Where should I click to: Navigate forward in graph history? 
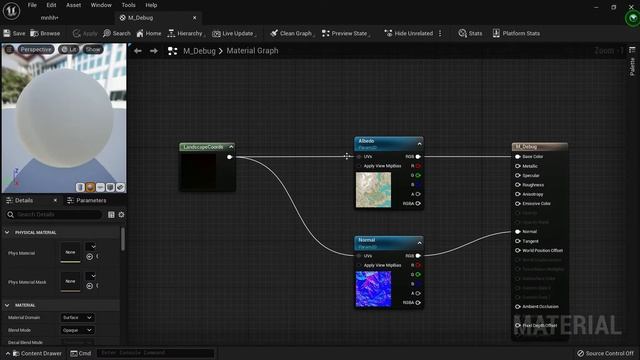[x=153, y=51]
